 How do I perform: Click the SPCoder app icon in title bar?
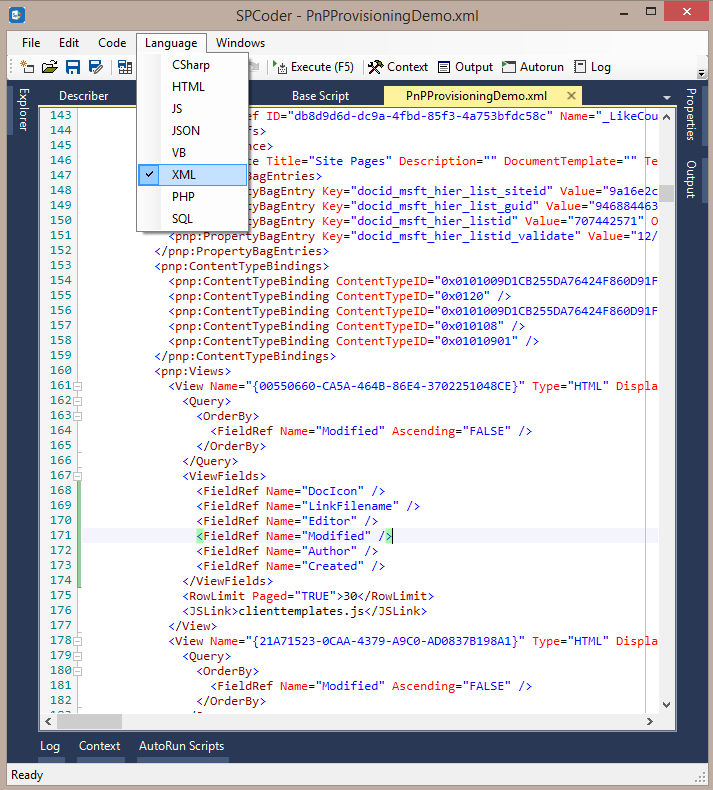pyautogui.click(x=17, y=15)
